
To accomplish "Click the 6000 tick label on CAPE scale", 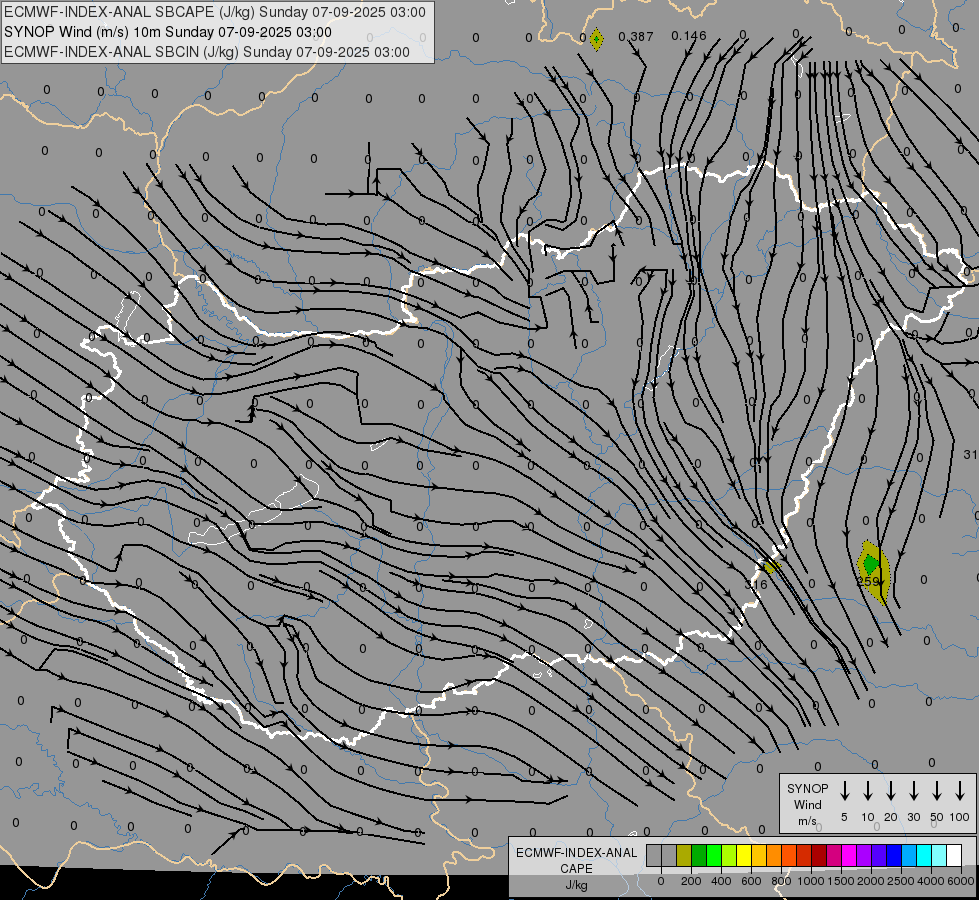I will click(961, 881).
